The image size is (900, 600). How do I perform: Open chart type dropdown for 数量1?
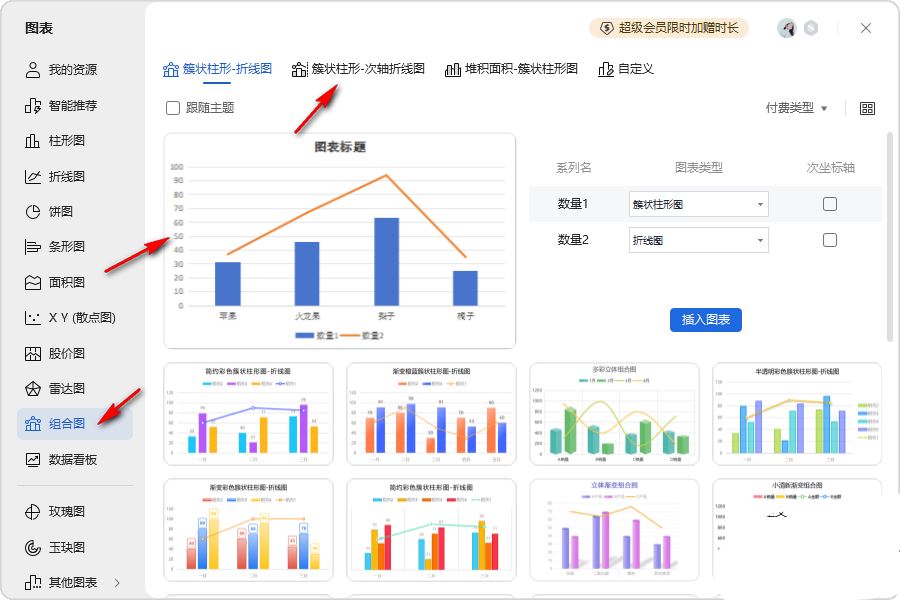[697, 204]
